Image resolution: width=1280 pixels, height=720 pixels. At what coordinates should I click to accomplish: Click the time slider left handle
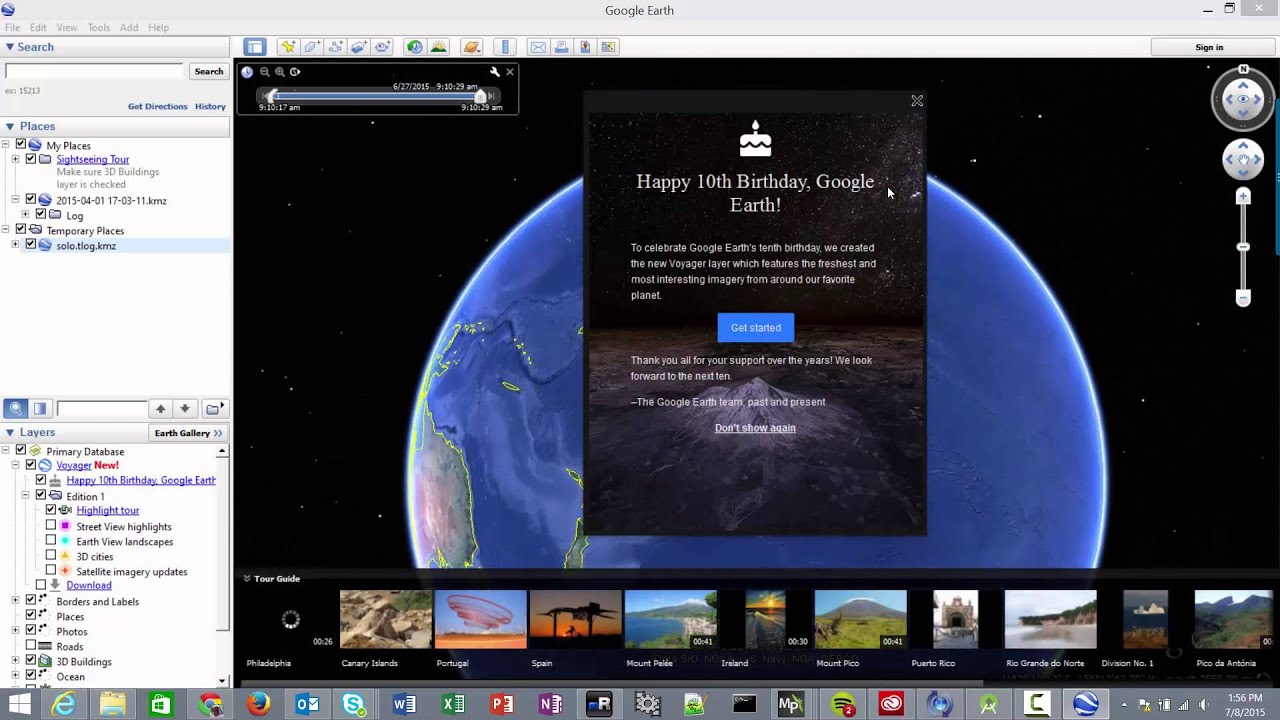pos(271,96)
